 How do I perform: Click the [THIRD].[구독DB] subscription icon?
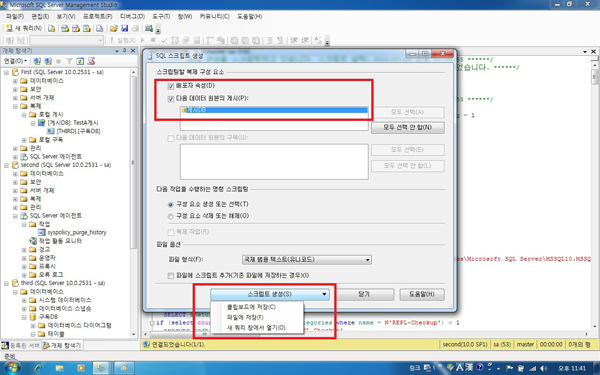(x=51, y=131)
